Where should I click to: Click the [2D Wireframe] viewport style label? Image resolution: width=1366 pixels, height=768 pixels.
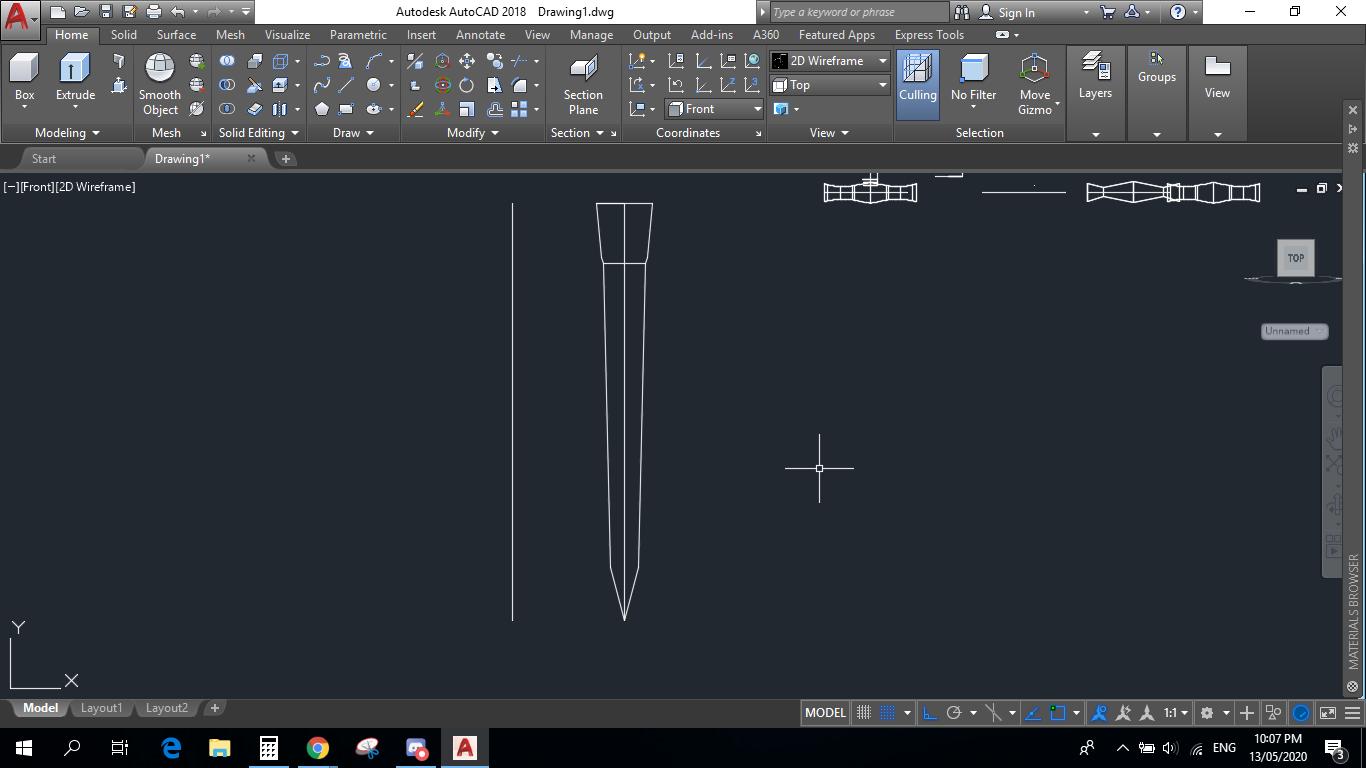95,187
